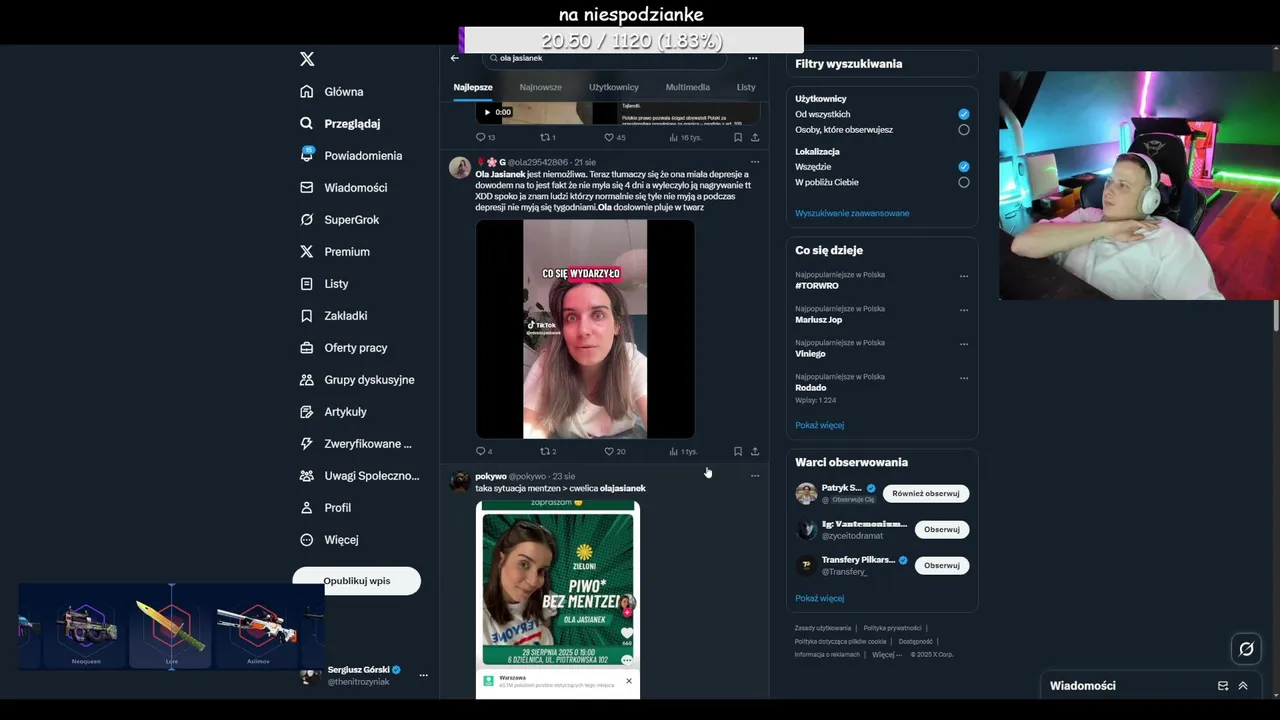The height and width of the screenshot is (720, 1280).
Task: Expand Wiadomości dock panel
Action: tap(1243, 686)
